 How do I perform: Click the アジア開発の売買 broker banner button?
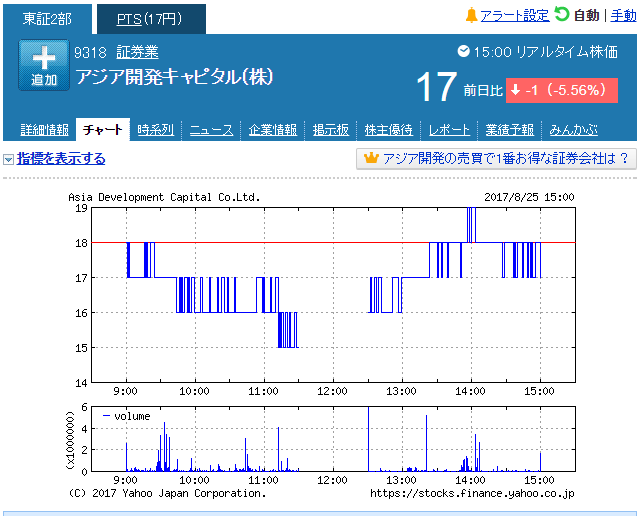click(496, 158)
